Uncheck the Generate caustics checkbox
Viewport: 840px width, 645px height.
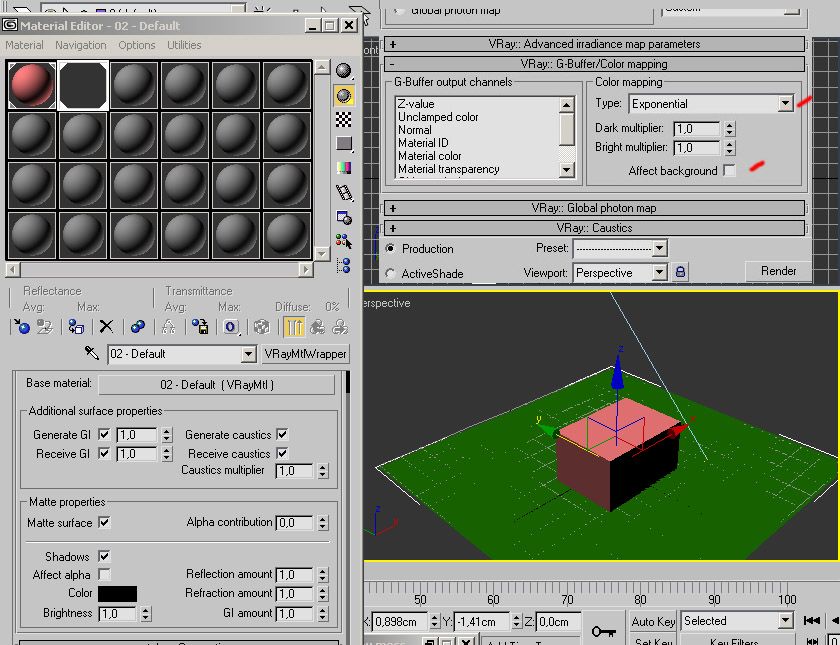click(282, 434)
